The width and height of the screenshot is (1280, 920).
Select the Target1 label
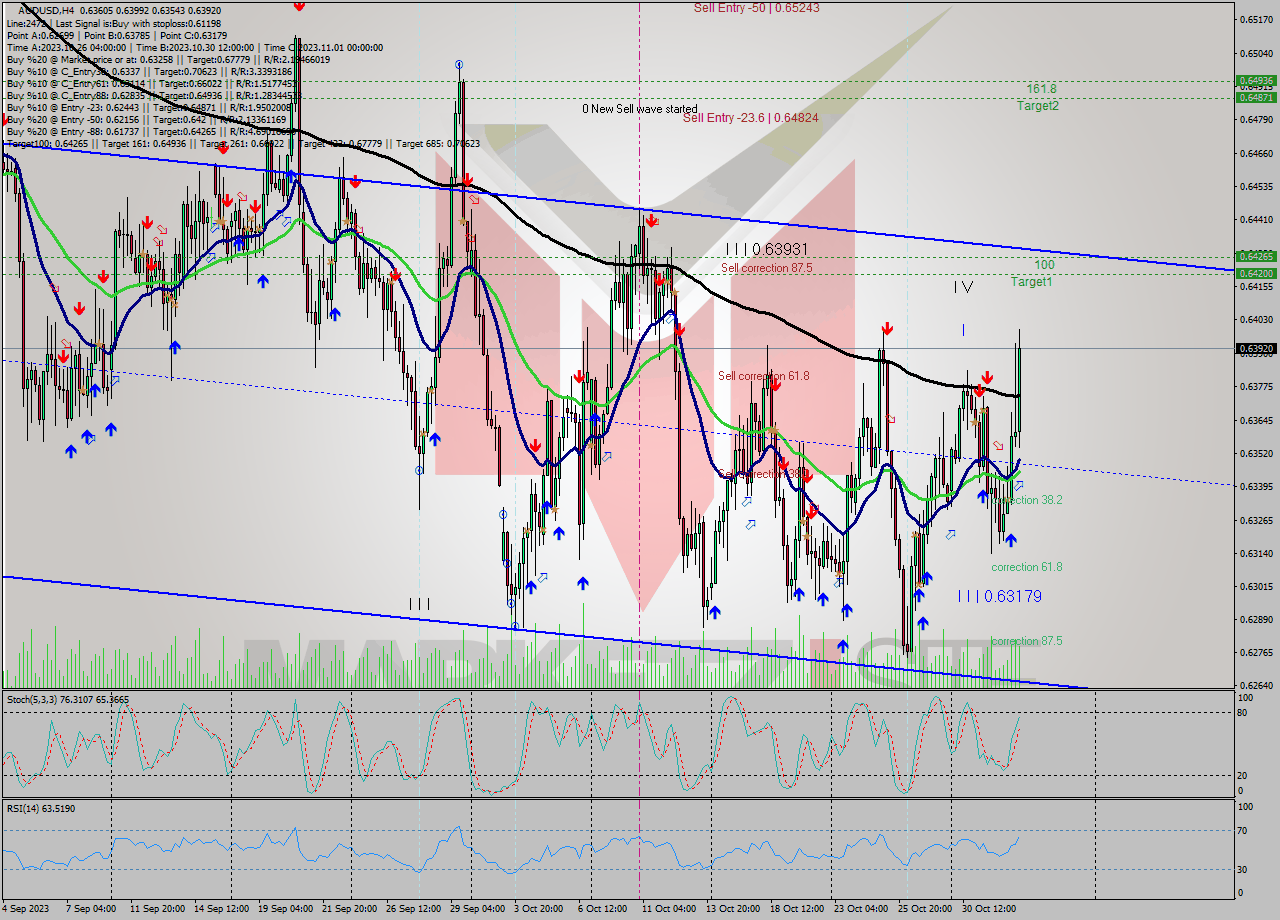point(1031,282)
